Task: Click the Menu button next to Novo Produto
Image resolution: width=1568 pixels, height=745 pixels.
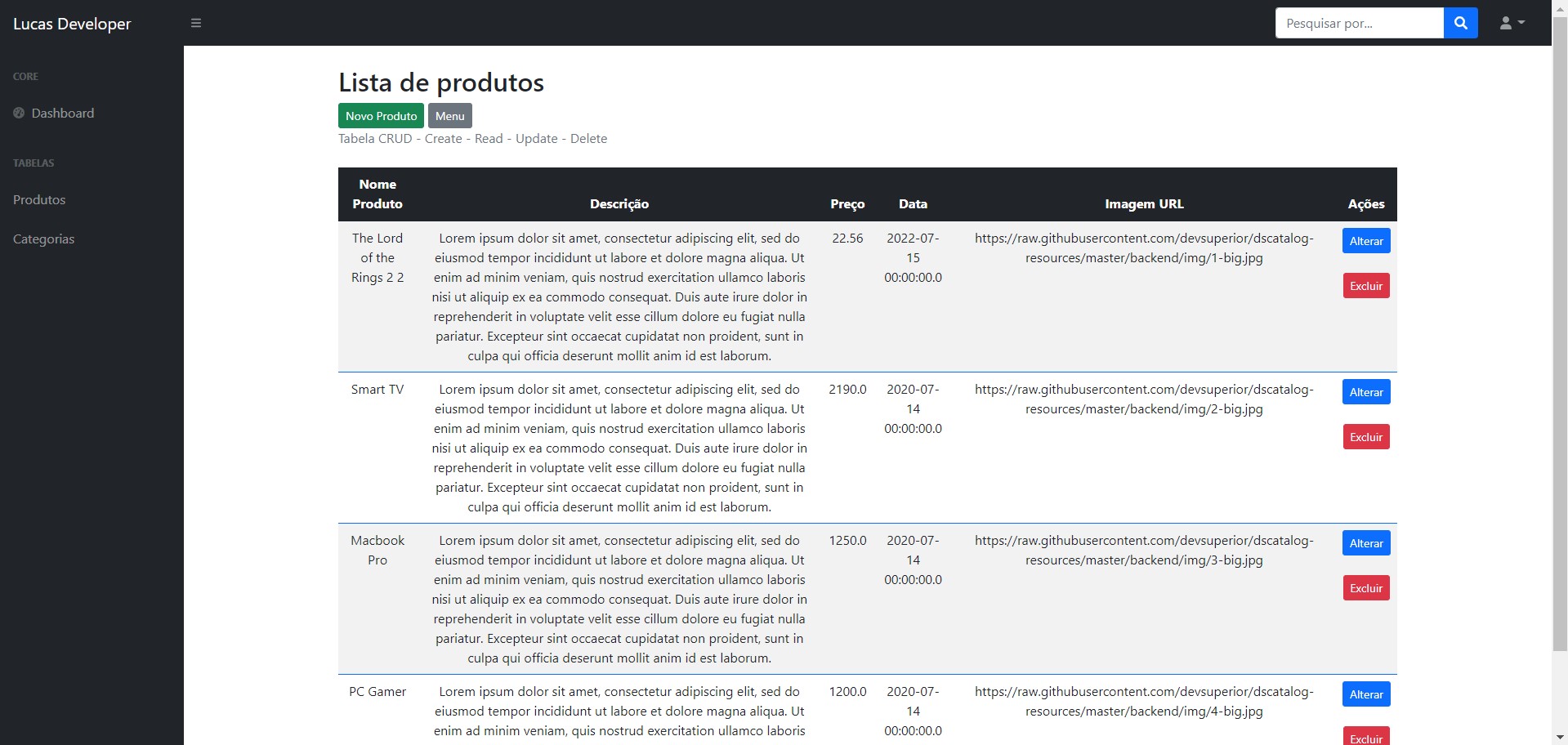Action: coord(449,115)
